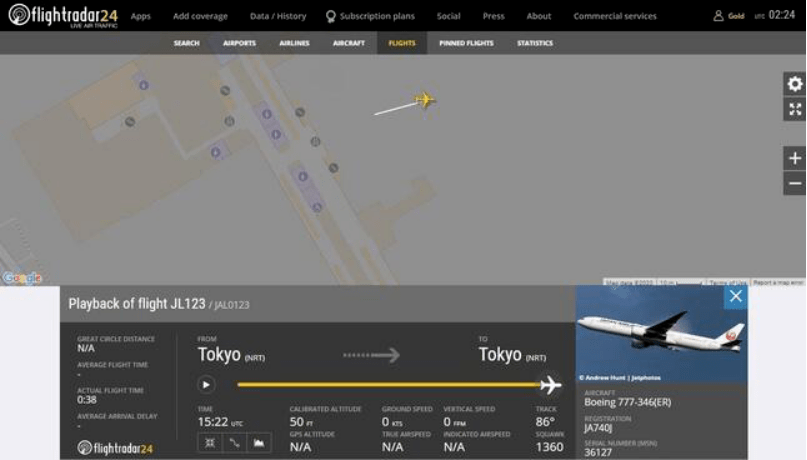
Task: Click the vertical speed value 0 fpm
Action: point(454,422)
